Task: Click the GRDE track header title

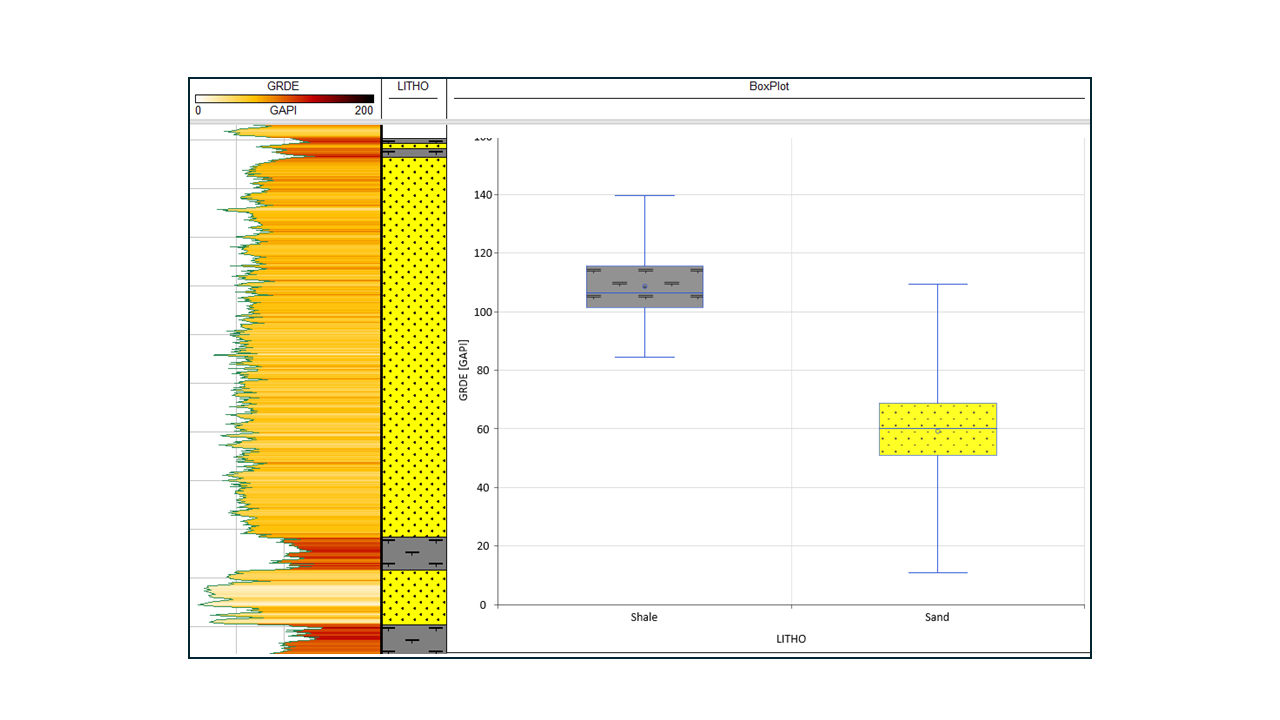Action: coord(283,86)
